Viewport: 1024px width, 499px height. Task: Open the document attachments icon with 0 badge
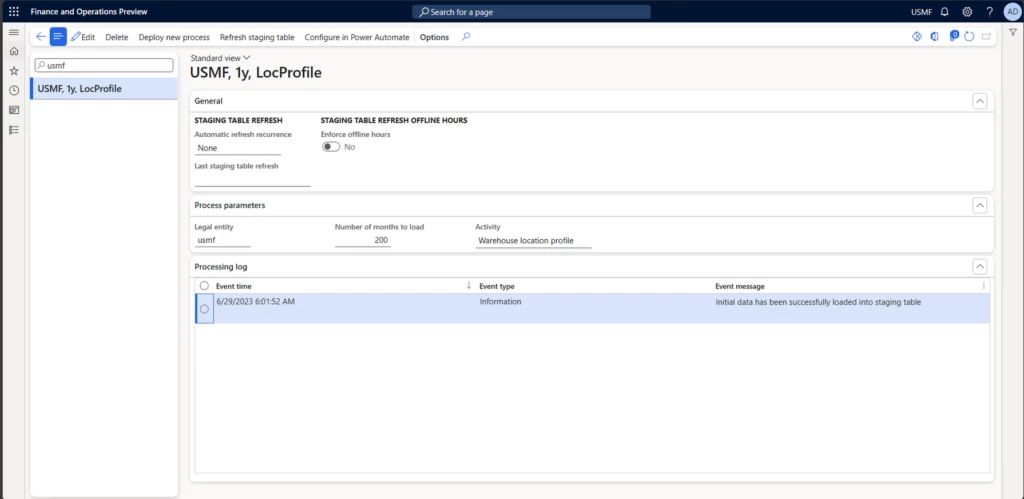pos(953,37)
